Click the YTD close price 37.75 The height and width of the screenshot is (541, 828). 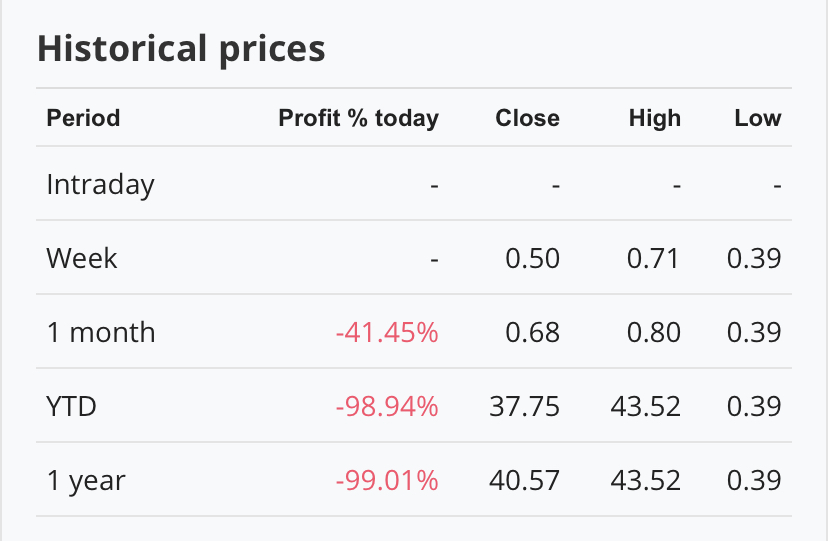point(524,406)
